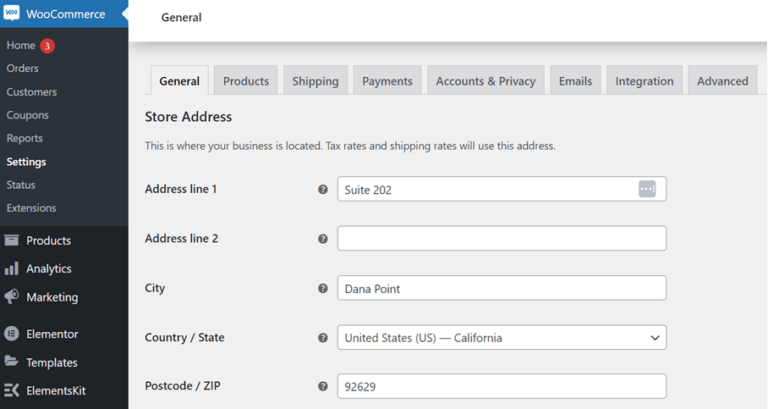
Task: Click the Templates folder icon
Action: point(12,362)
